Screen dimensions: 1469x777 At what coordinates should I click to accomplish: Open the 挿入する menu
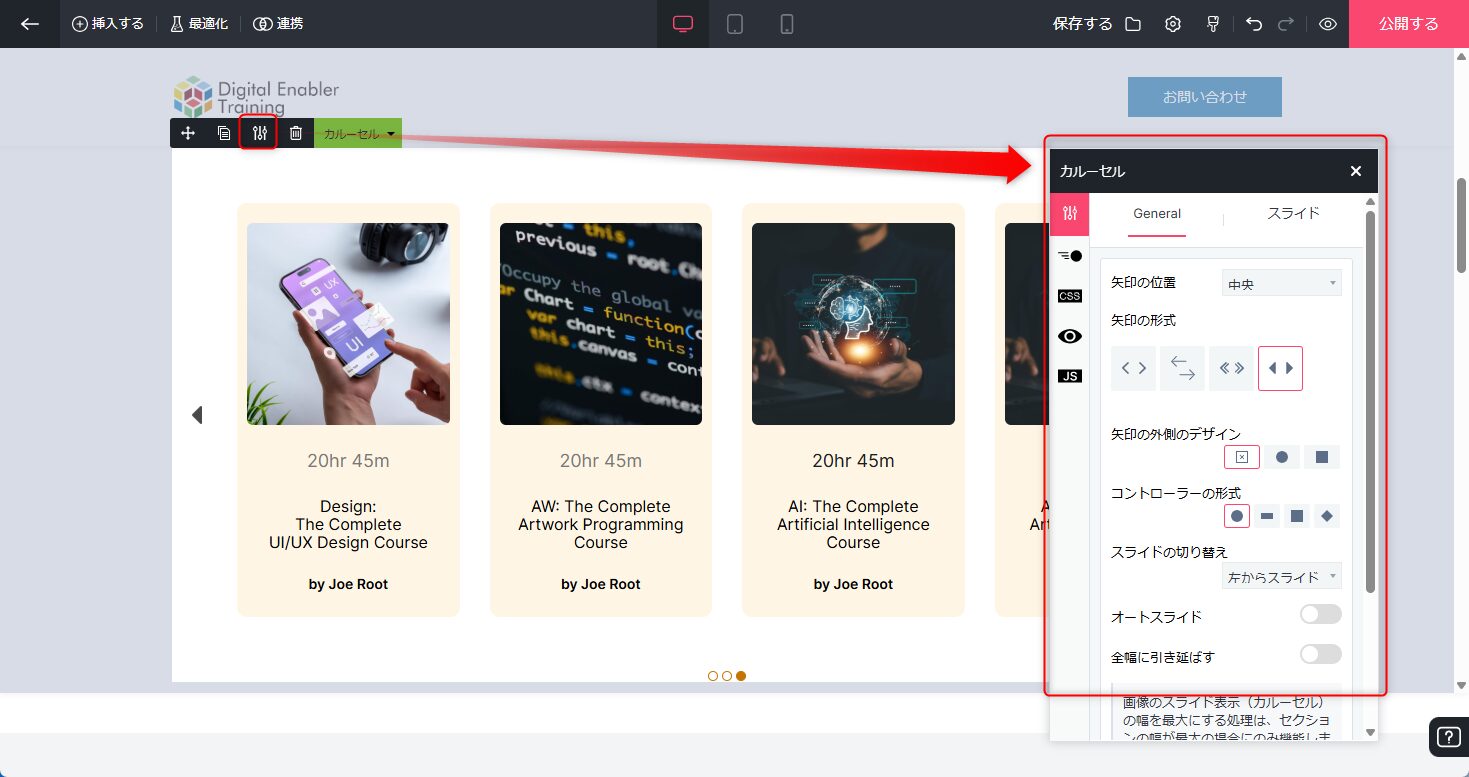pos(108,24)
